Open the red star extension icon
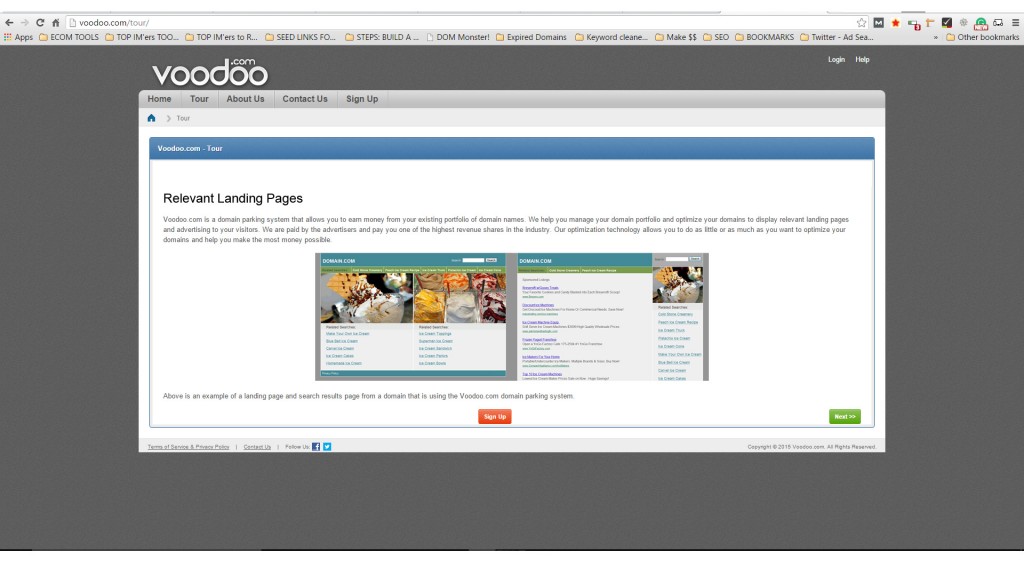 895,23
